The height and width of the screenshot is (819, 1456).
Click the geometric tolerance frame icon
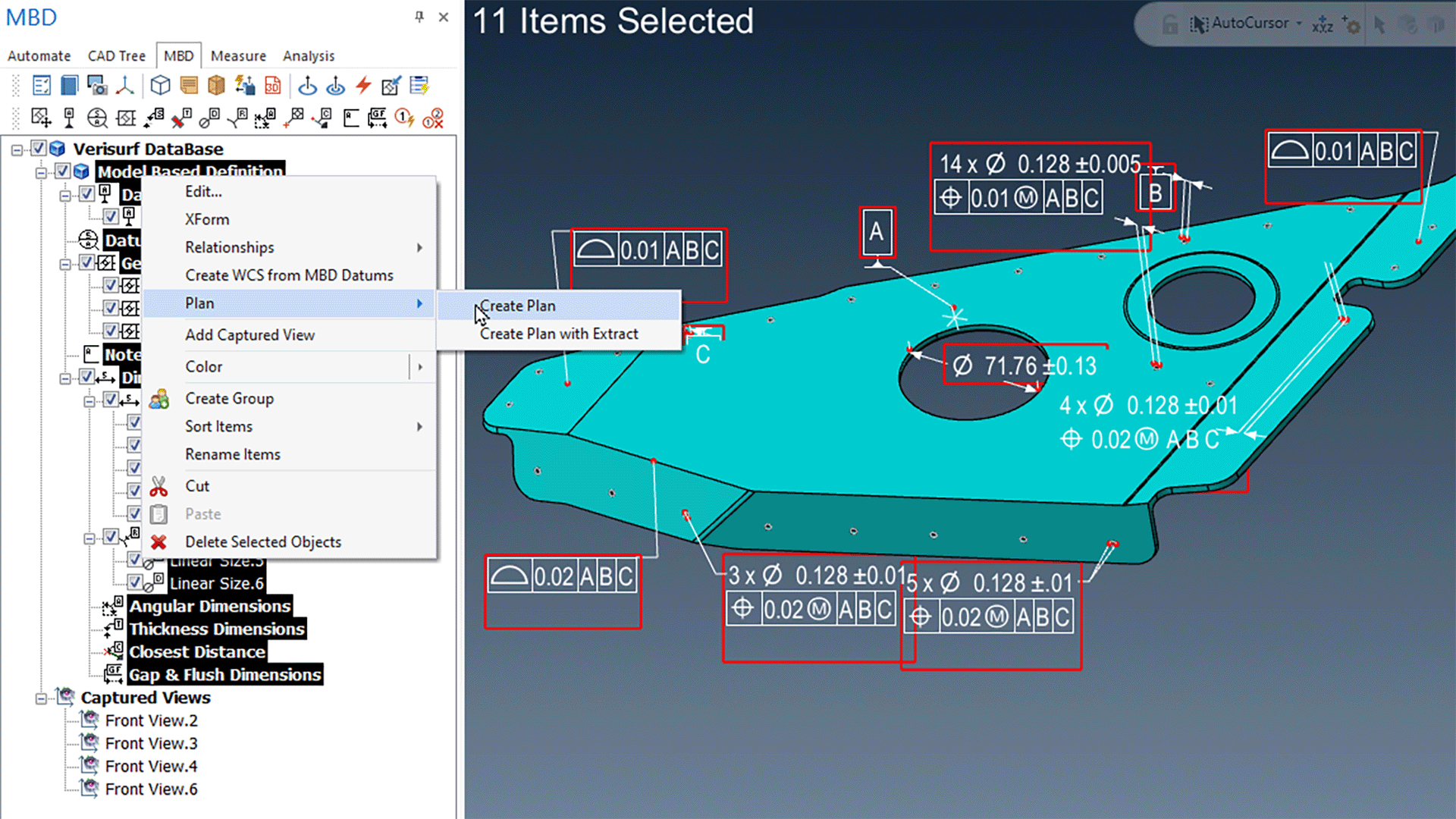tap(126, 118)
